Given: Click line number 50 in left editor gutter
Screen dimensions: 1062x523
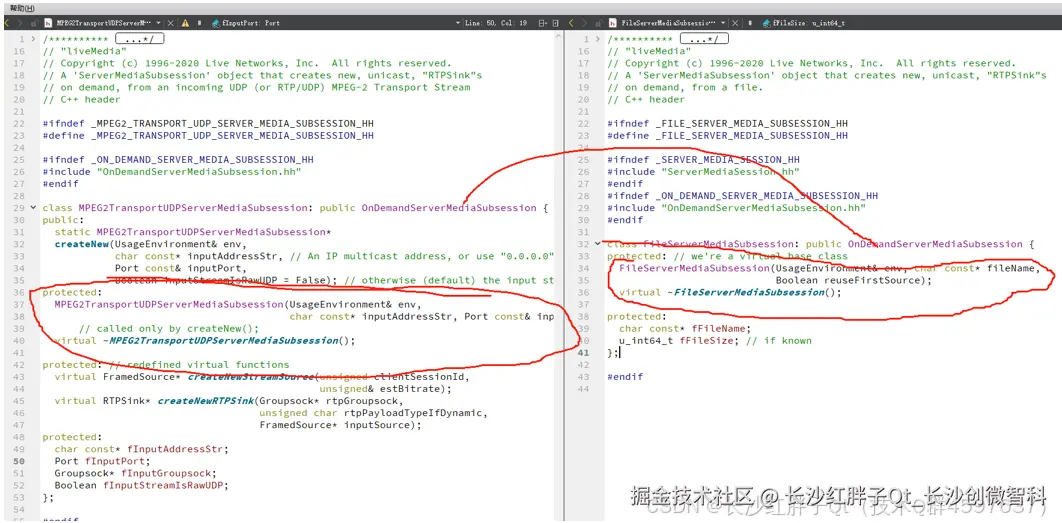Looking at the screenshot, I should (20, 461).
